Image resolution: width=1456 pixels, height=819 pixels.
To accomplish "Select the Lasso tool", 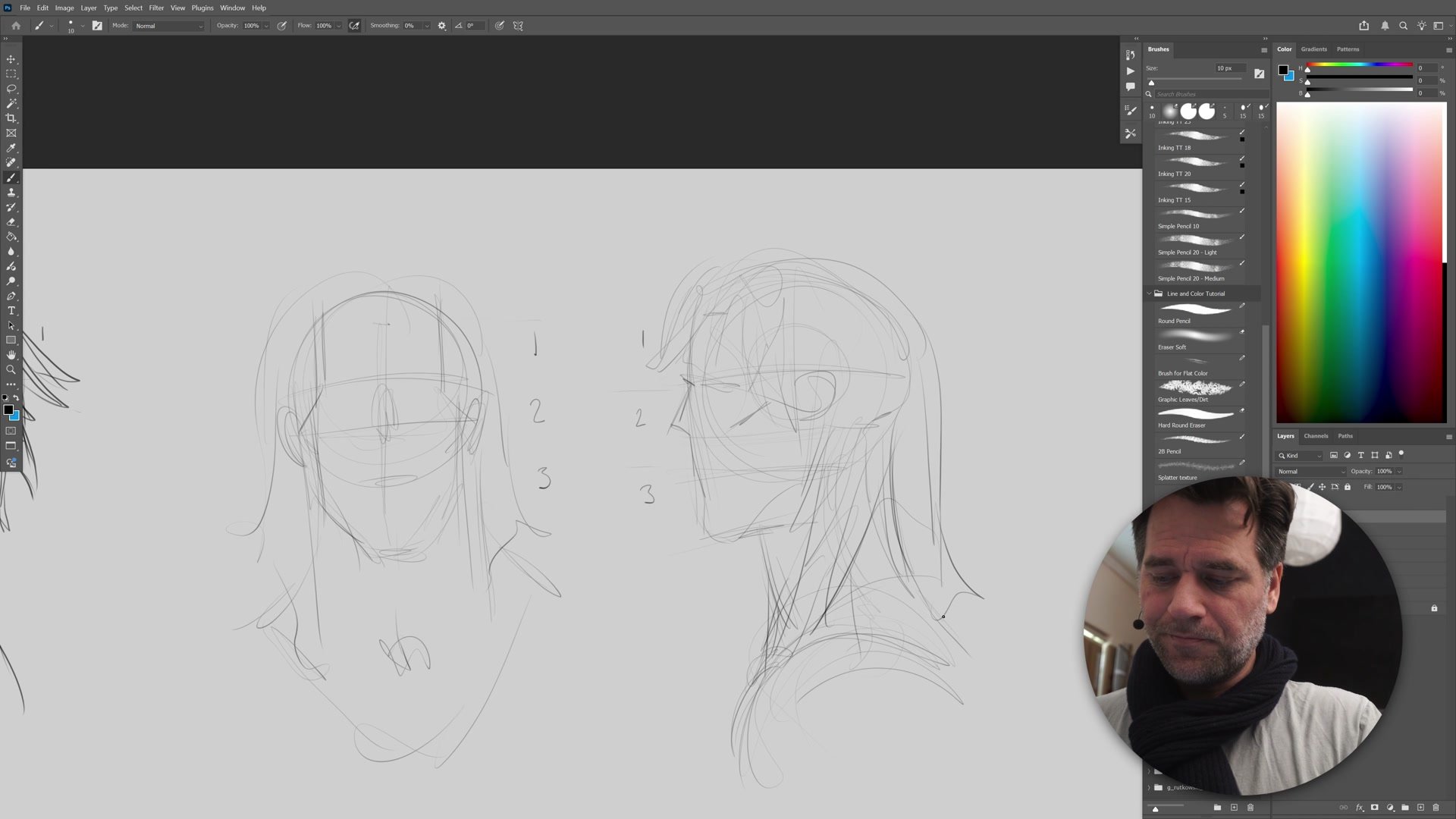I will tap(11, 89).
